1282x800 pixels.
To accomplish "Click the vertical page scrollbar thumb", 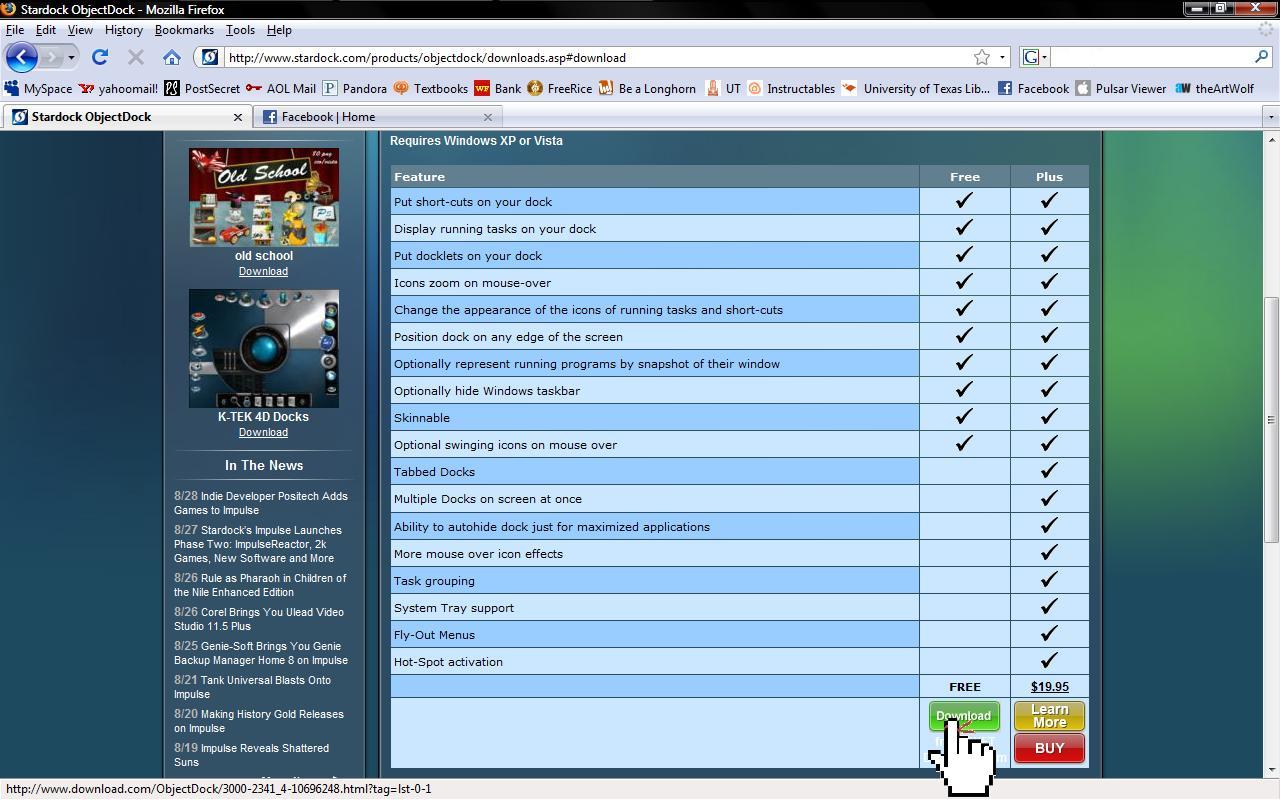I will (x=1271, y=420).
